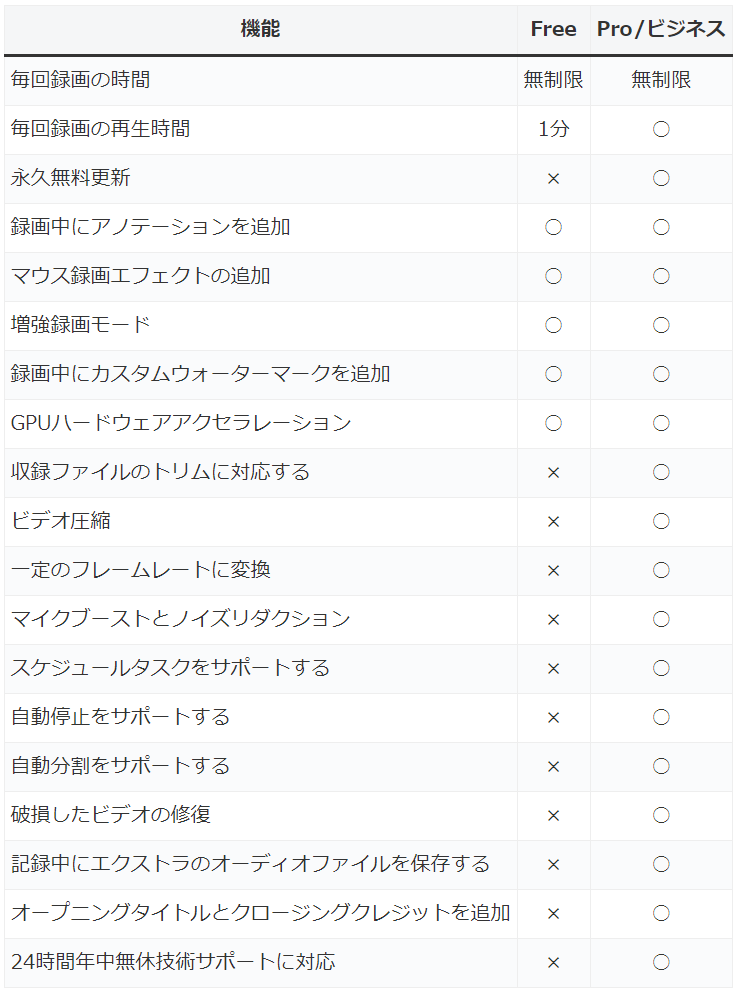Click the Free × for 自動停止をサポートする
The image size is (737, 993).
(x=553, y=718)
